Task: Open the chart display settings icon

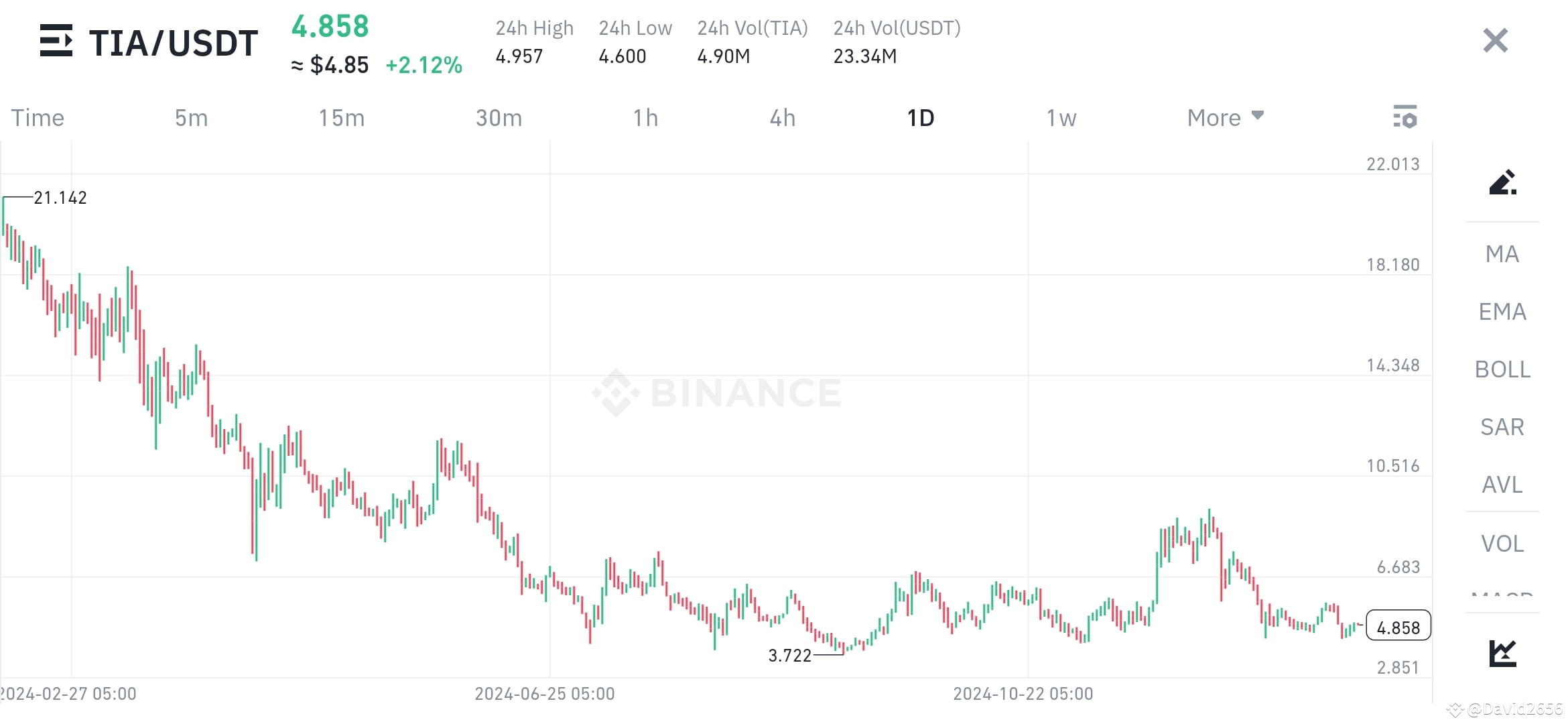Action: [1405, 117]
